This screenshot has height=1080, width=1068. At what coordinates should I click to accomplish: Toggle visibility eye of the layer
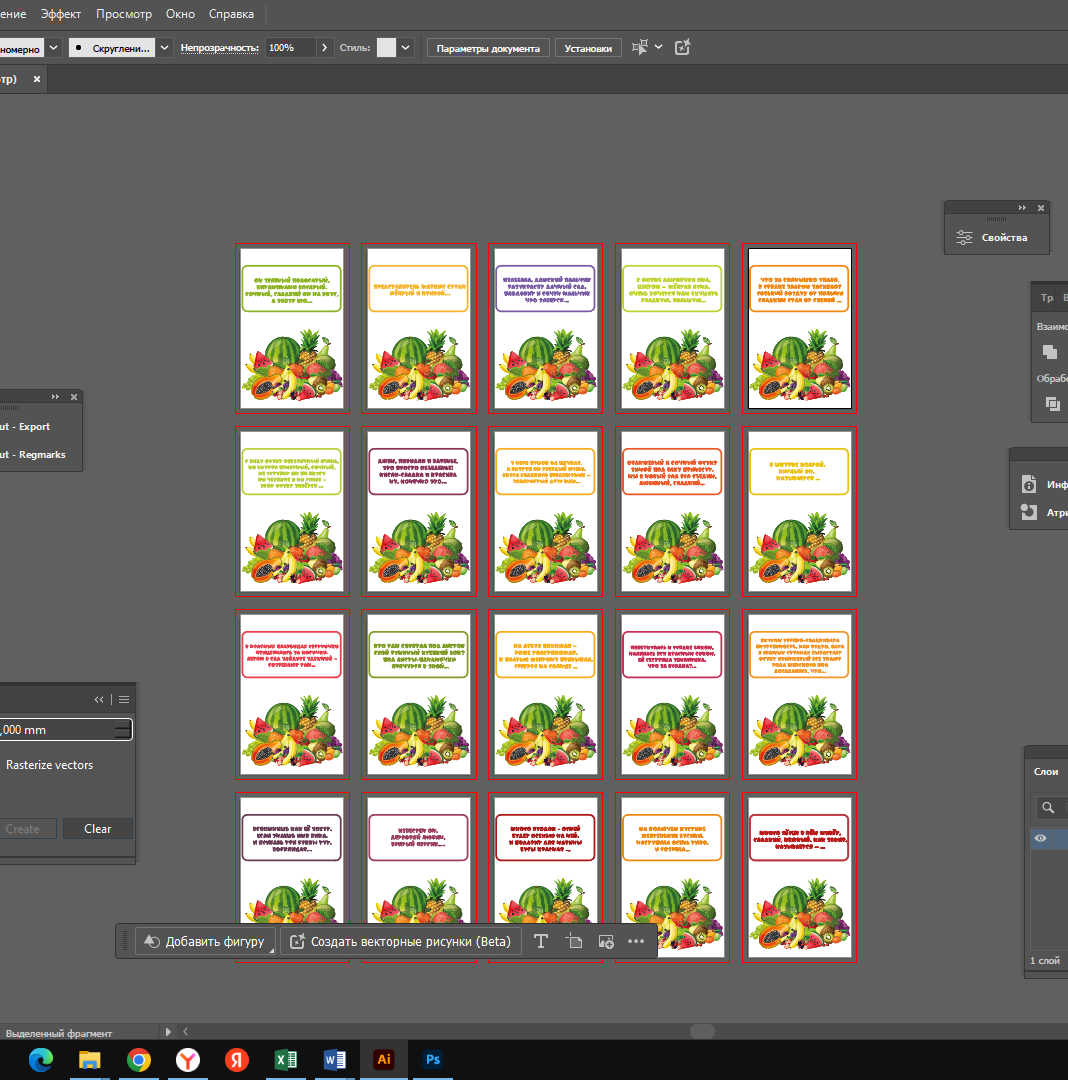coord(1041,839)
